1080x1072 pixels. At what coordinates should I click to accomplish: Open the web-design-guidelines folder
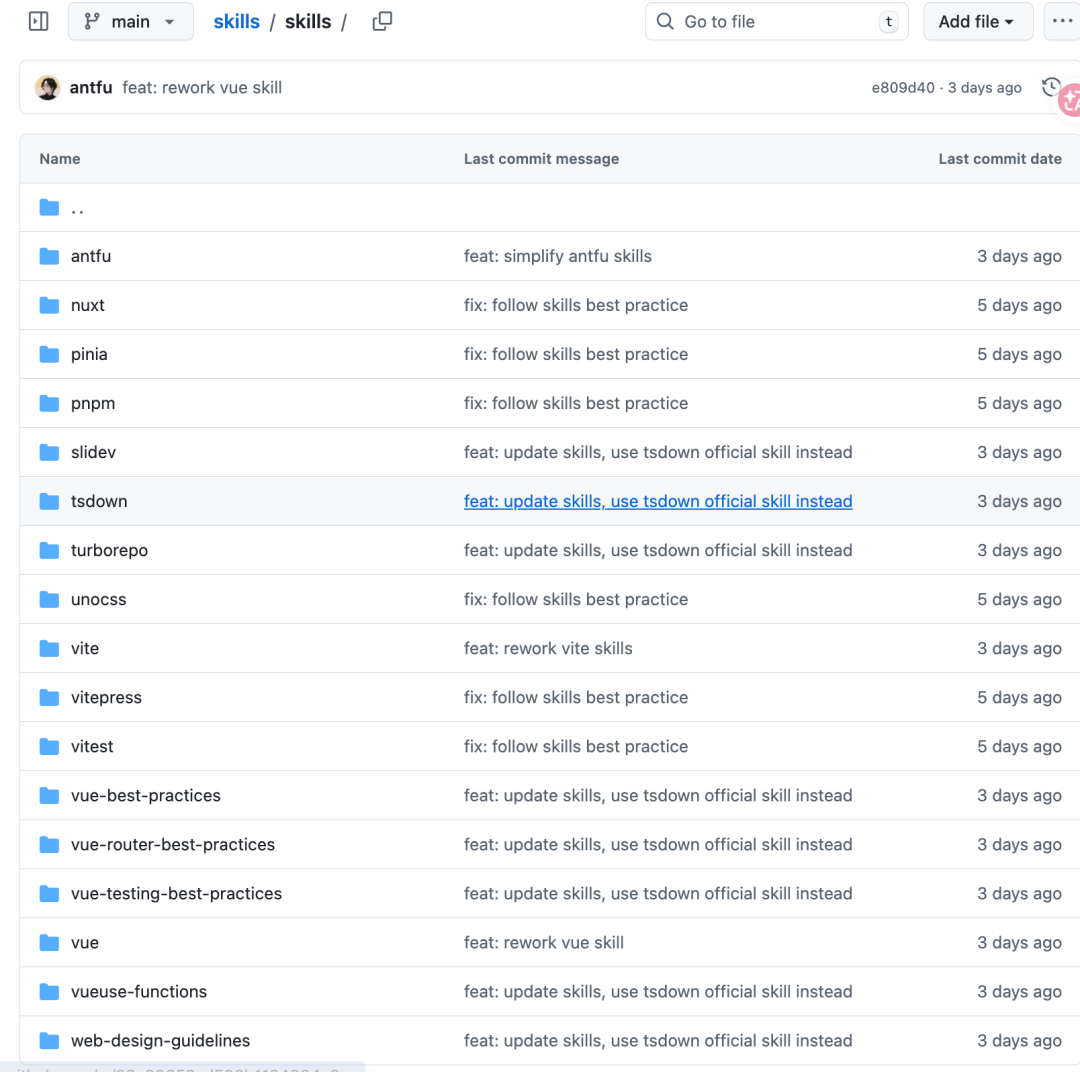160,1040
